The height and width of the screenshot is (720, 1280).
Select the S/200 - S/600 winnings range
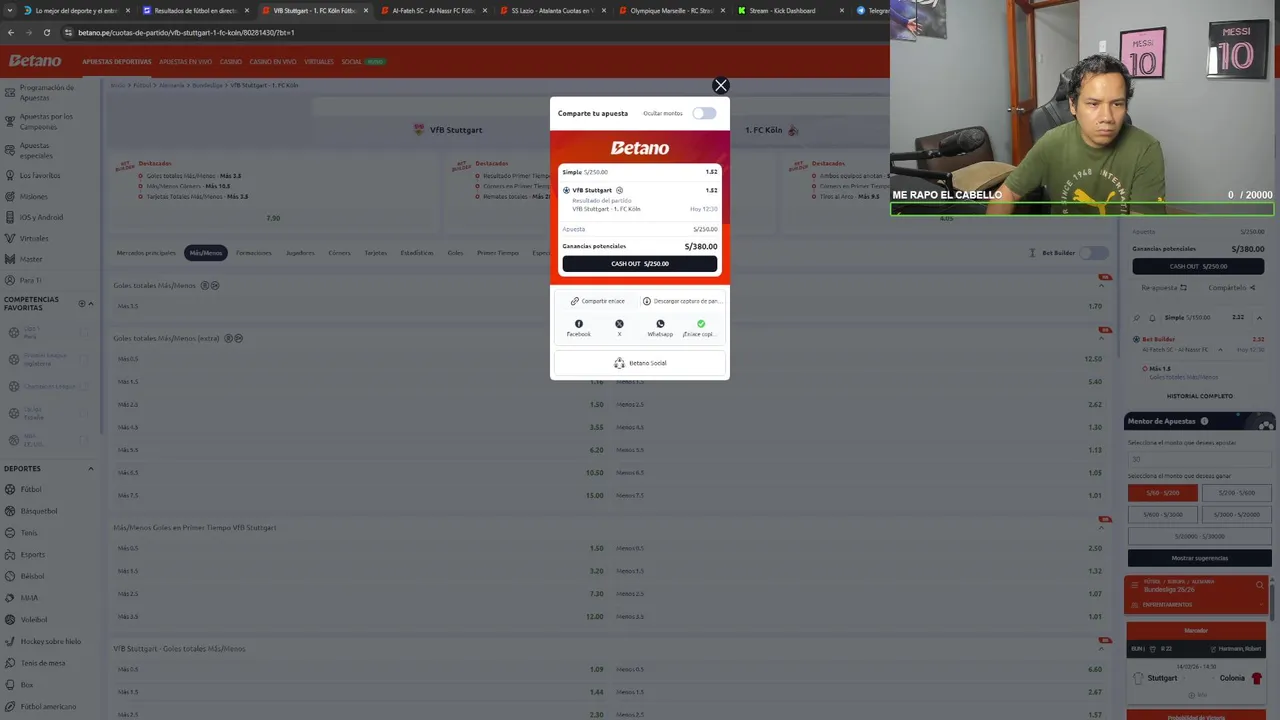(1237, 493)
